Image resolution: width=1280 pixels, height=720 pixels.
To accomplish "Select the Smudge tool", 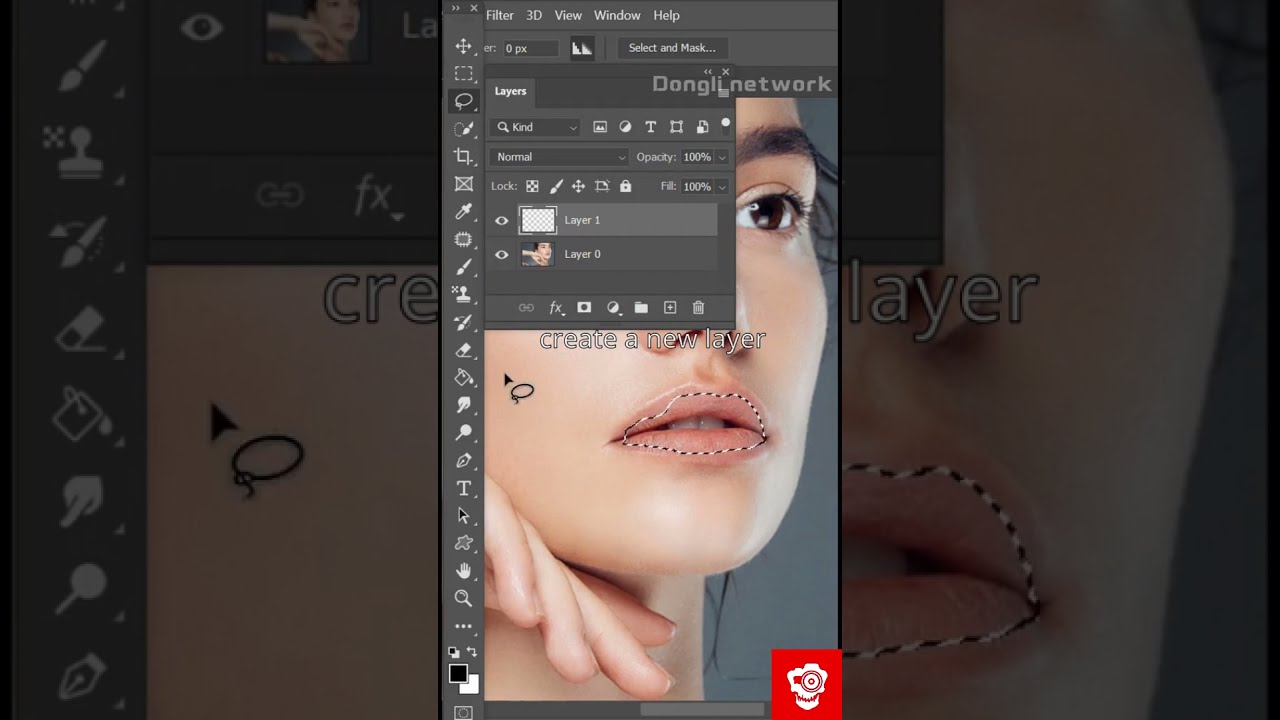I will [464, 405].
